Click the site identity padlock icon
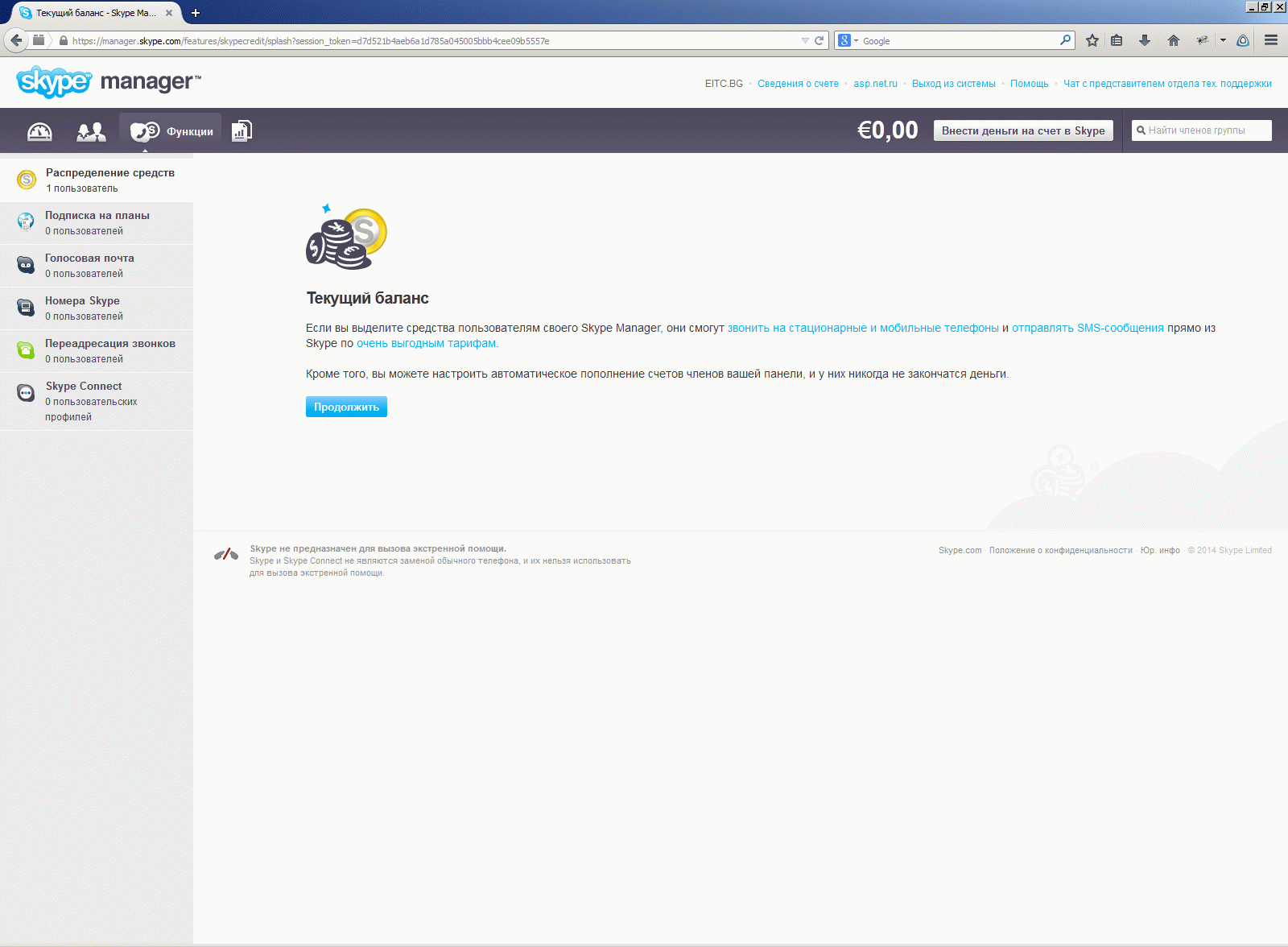The width and height of the screenshot is (1288, 947). click(63, 40)
